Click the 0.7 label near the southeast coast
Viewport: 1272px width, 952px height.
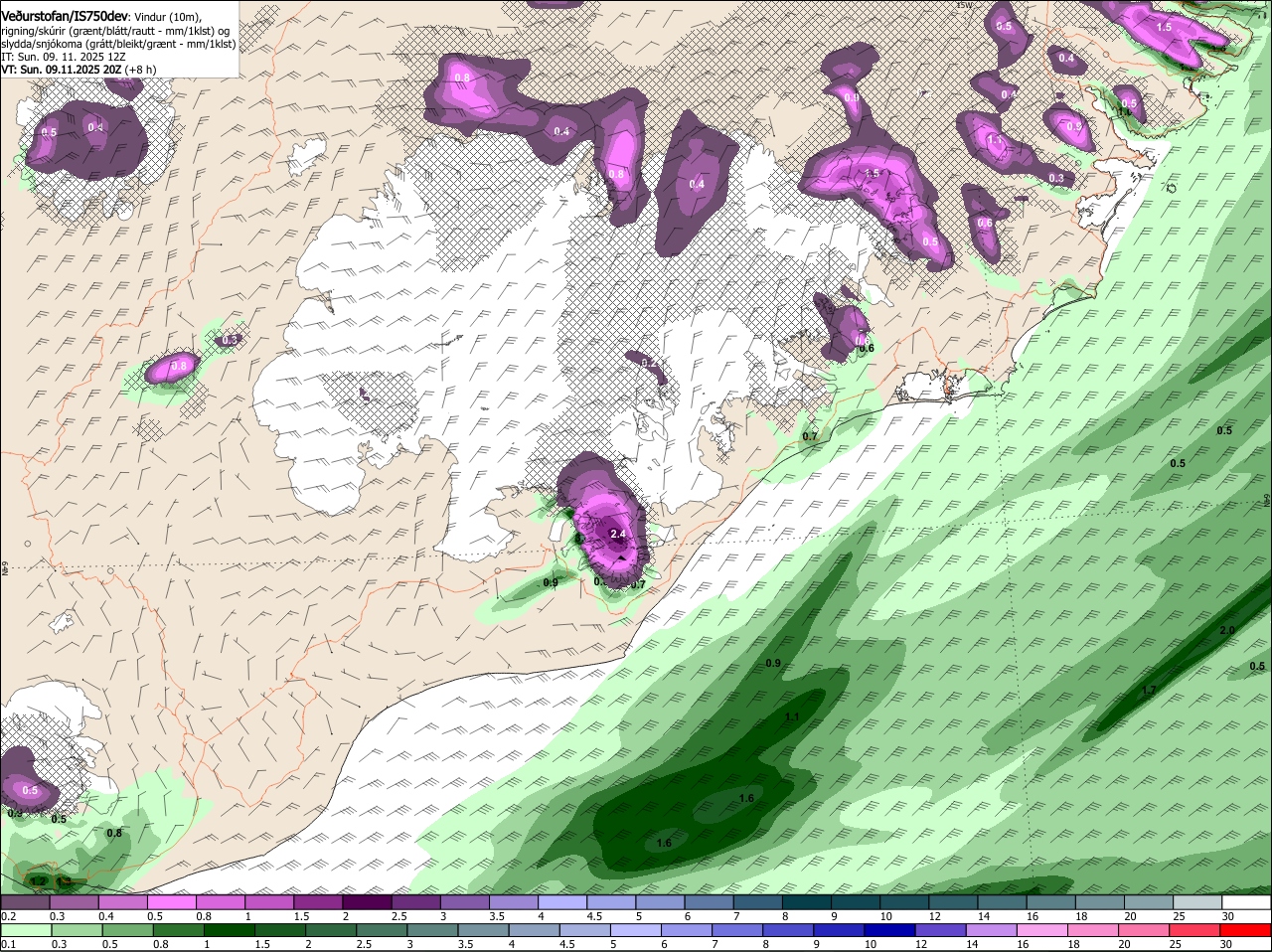(810, 436)
